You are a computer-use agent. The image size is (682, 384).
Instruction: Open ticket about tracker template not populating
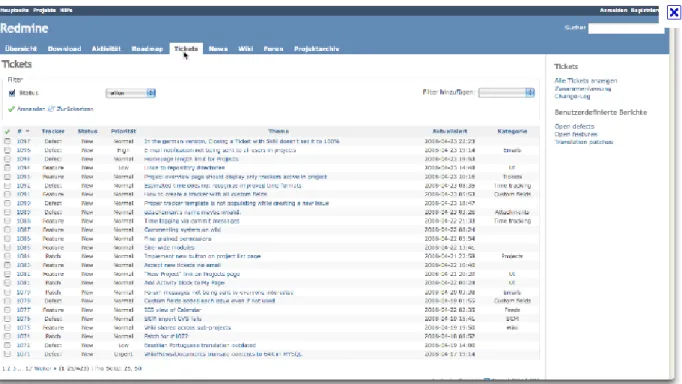[x=236, y=204]
